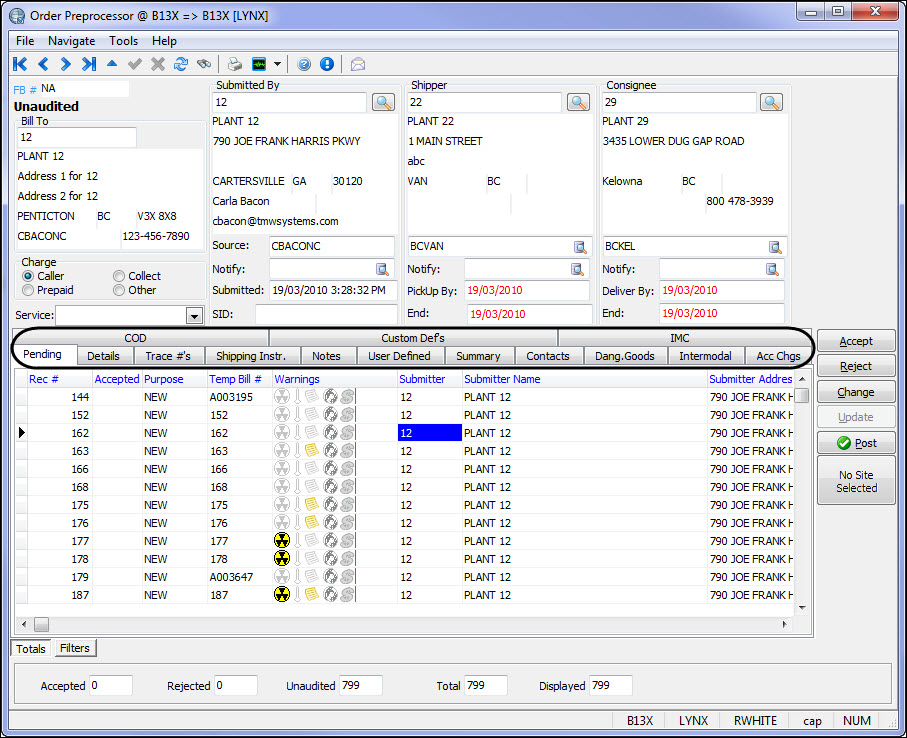Click the refresh icon in the toolbar
This screenshot has width=907, height=738.
(181, 64)
